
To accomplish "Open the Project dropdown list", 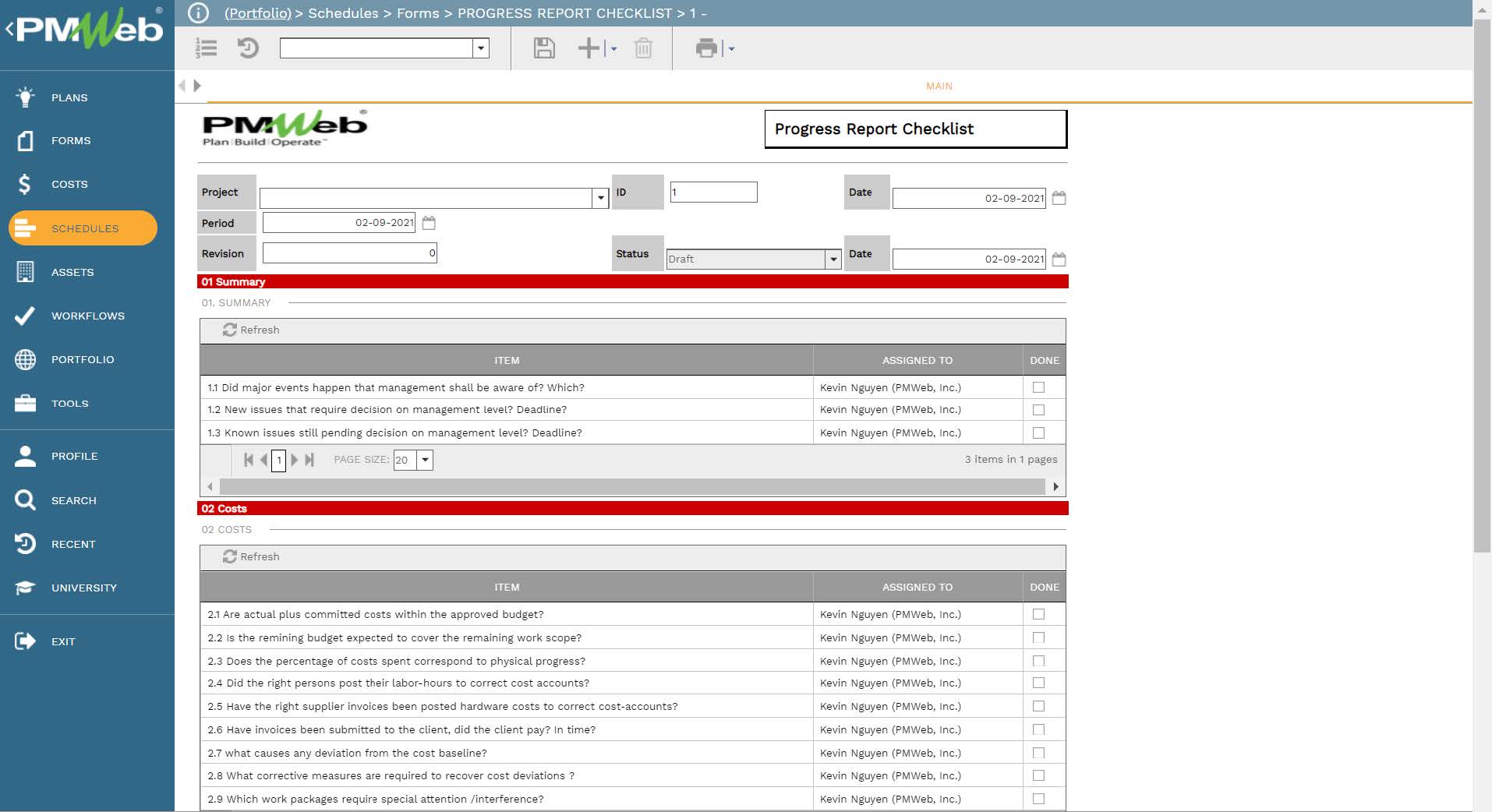I will point(600,198).
